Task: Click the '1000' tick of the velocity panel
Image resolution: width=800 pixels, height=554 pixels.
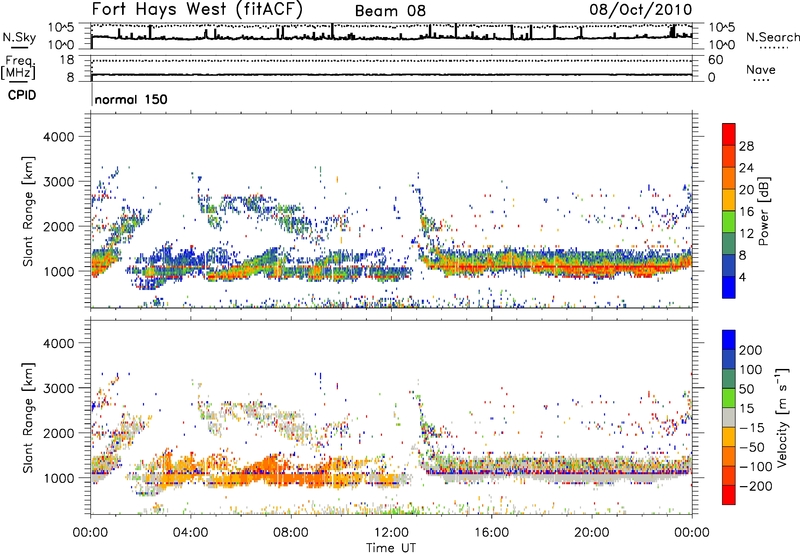Action: pyautogui.click(x=59, y=478)
